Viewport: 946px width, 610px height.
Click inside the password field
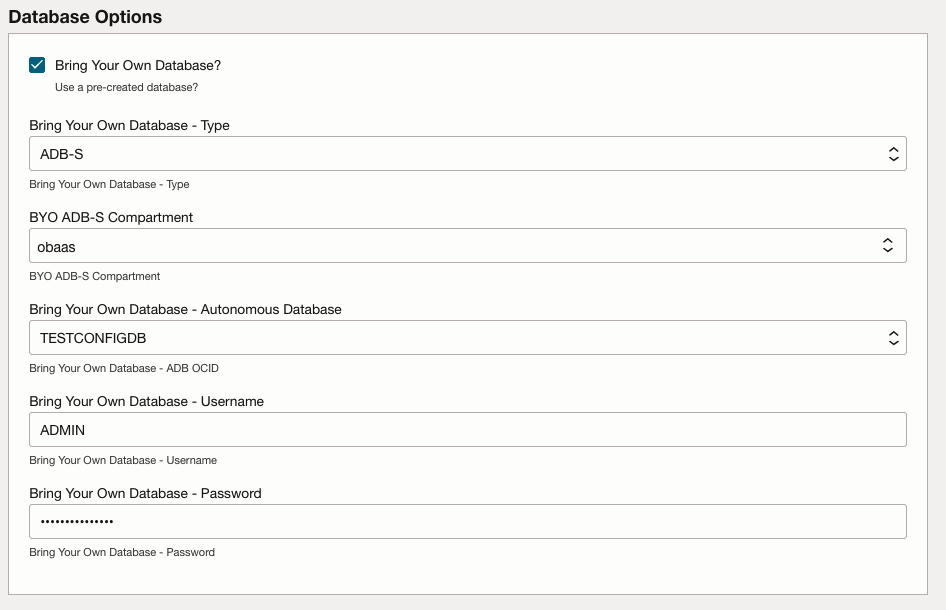pyautogui.click(x=467, y=521)
